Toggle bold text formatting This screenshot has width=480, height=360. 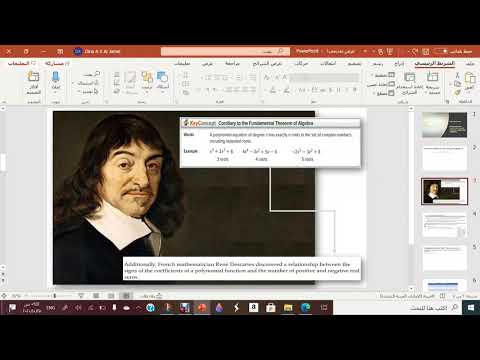tap(355, 90)
